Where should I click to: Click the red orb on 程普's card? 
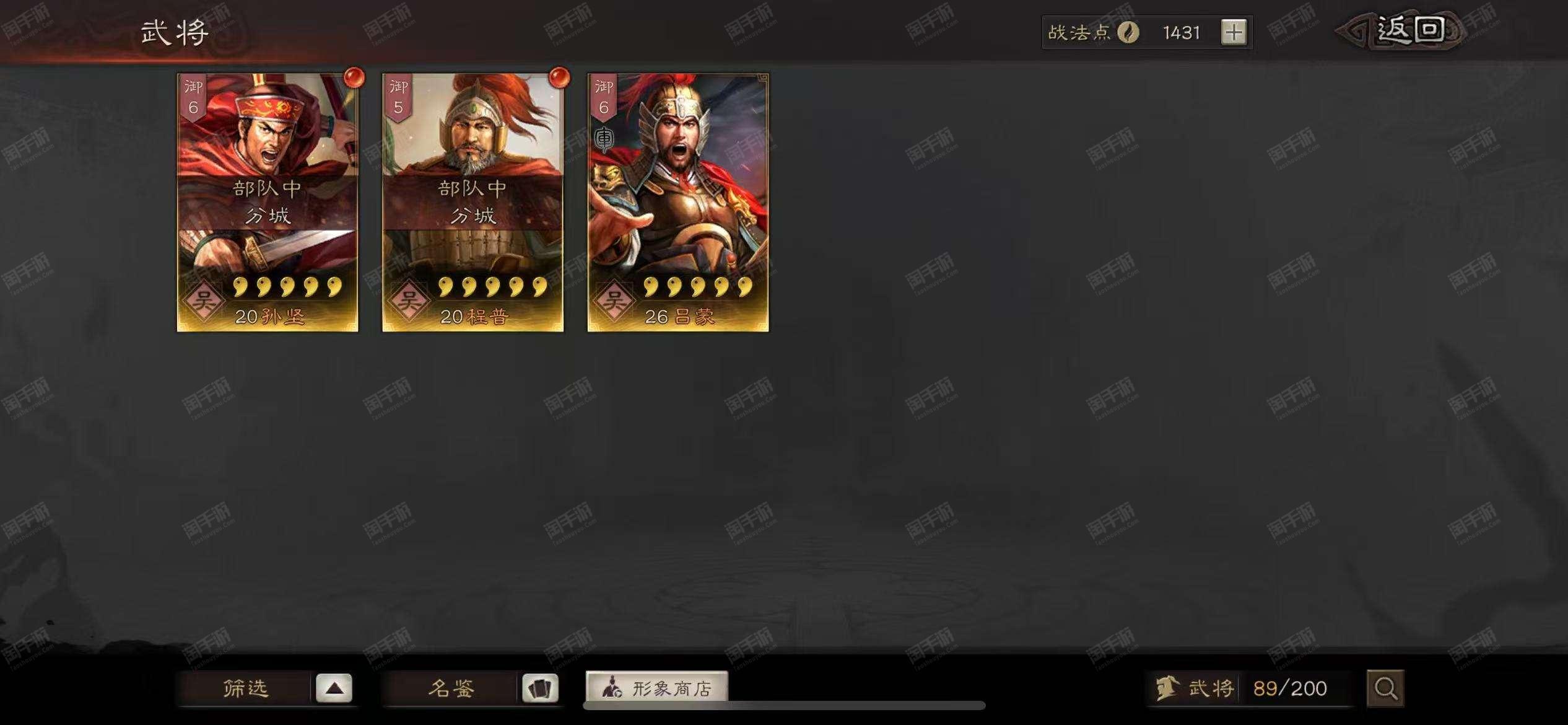tap(559, 78)
